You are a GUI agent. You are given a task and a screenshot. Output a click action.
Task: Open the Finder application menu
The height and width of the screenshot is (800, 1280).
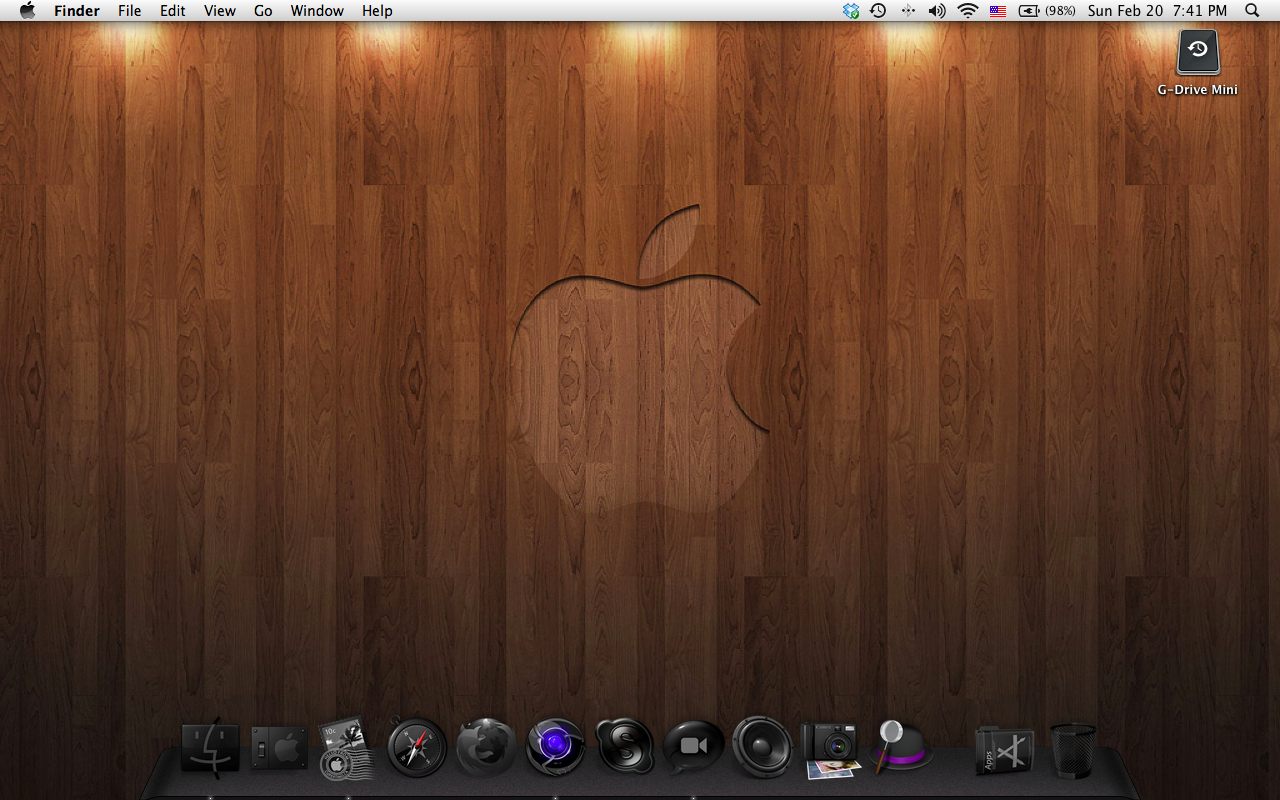click(x=77, y=11)
